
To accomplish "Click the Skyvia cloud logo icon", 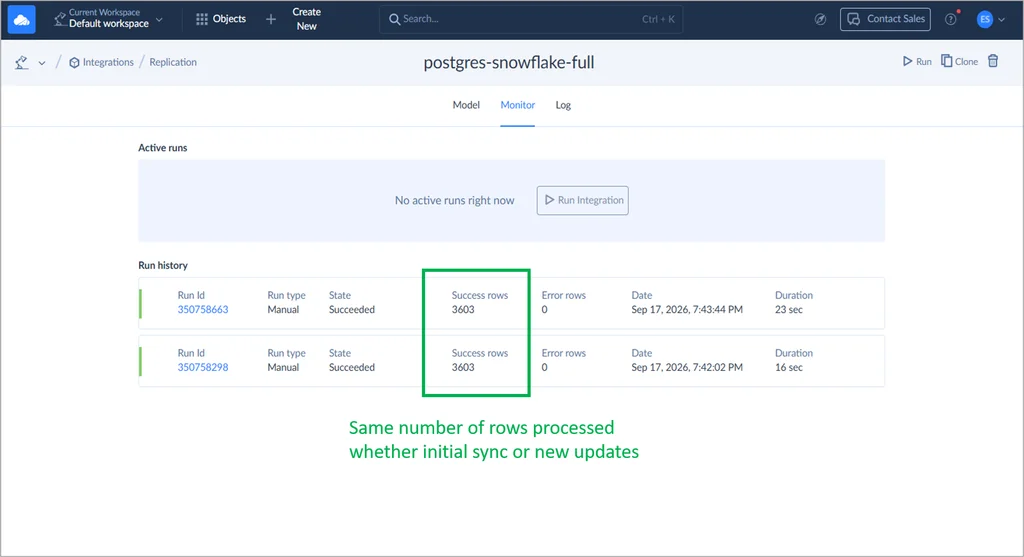I will [x=22, y=20].
